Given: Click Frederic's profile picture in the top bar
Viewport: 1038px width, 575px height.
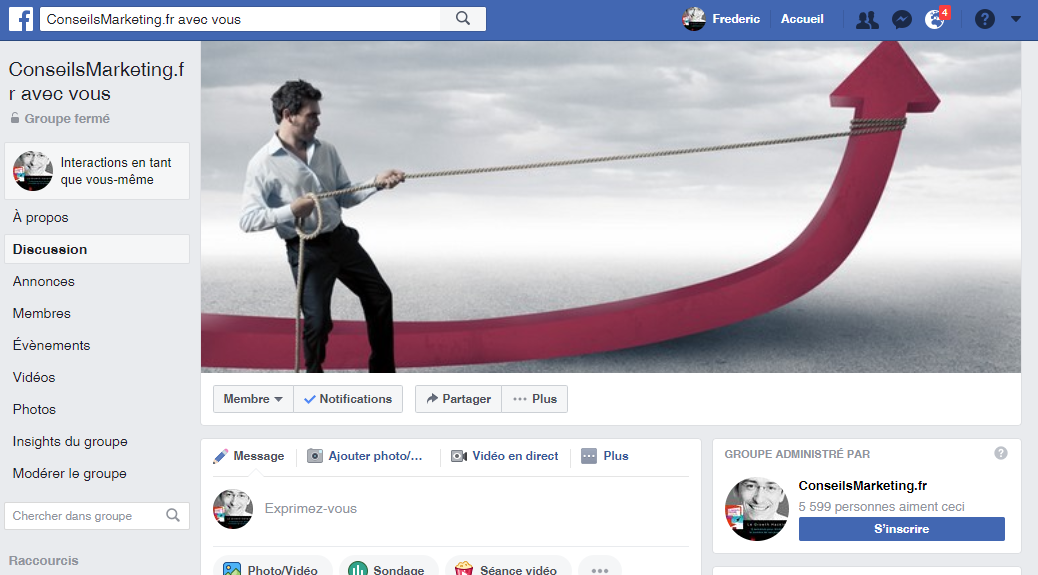Looking at the screenshot, I should [694, 19].
